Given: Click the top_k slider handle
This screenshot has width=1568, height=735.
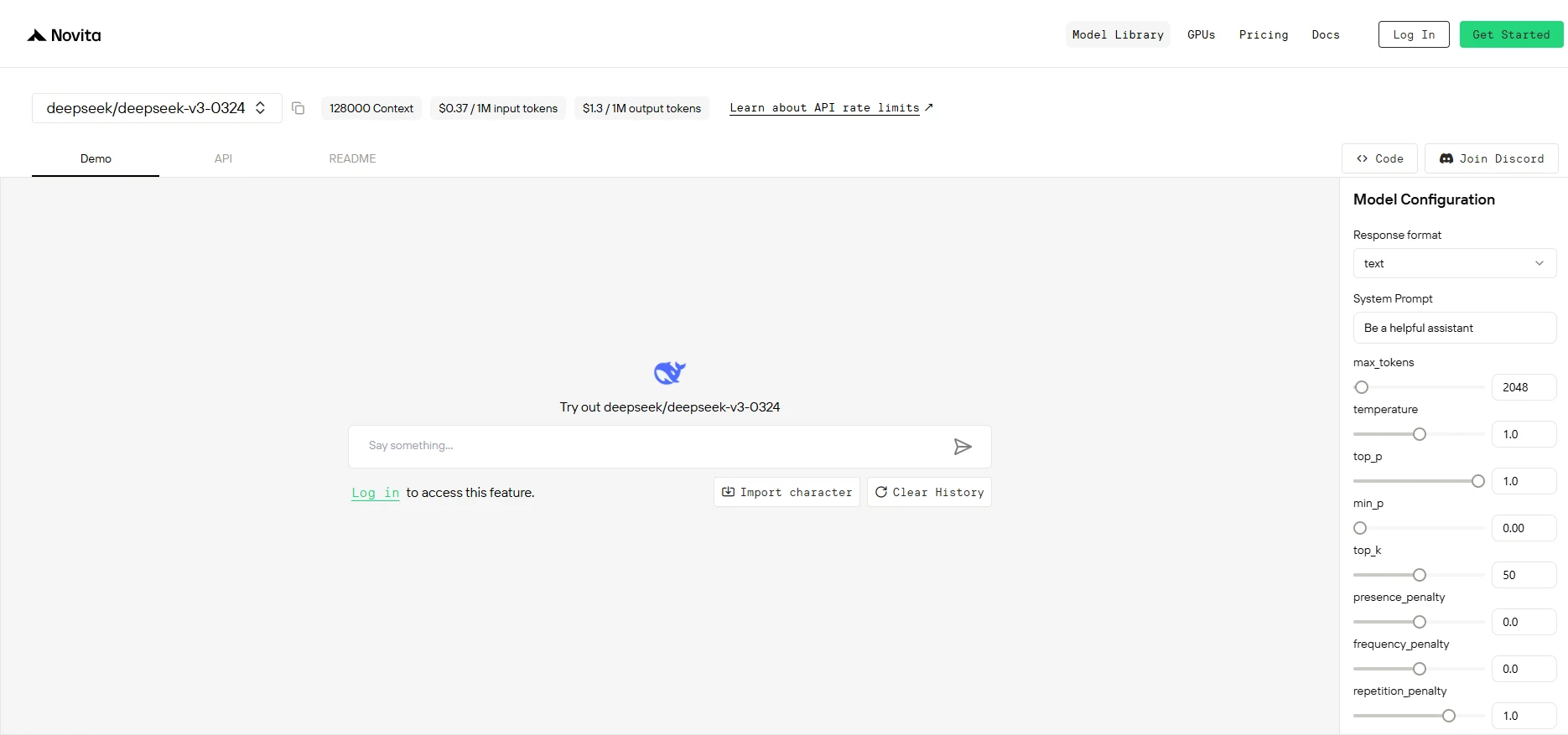Looking at the screenshot, I should point(1420,575).
